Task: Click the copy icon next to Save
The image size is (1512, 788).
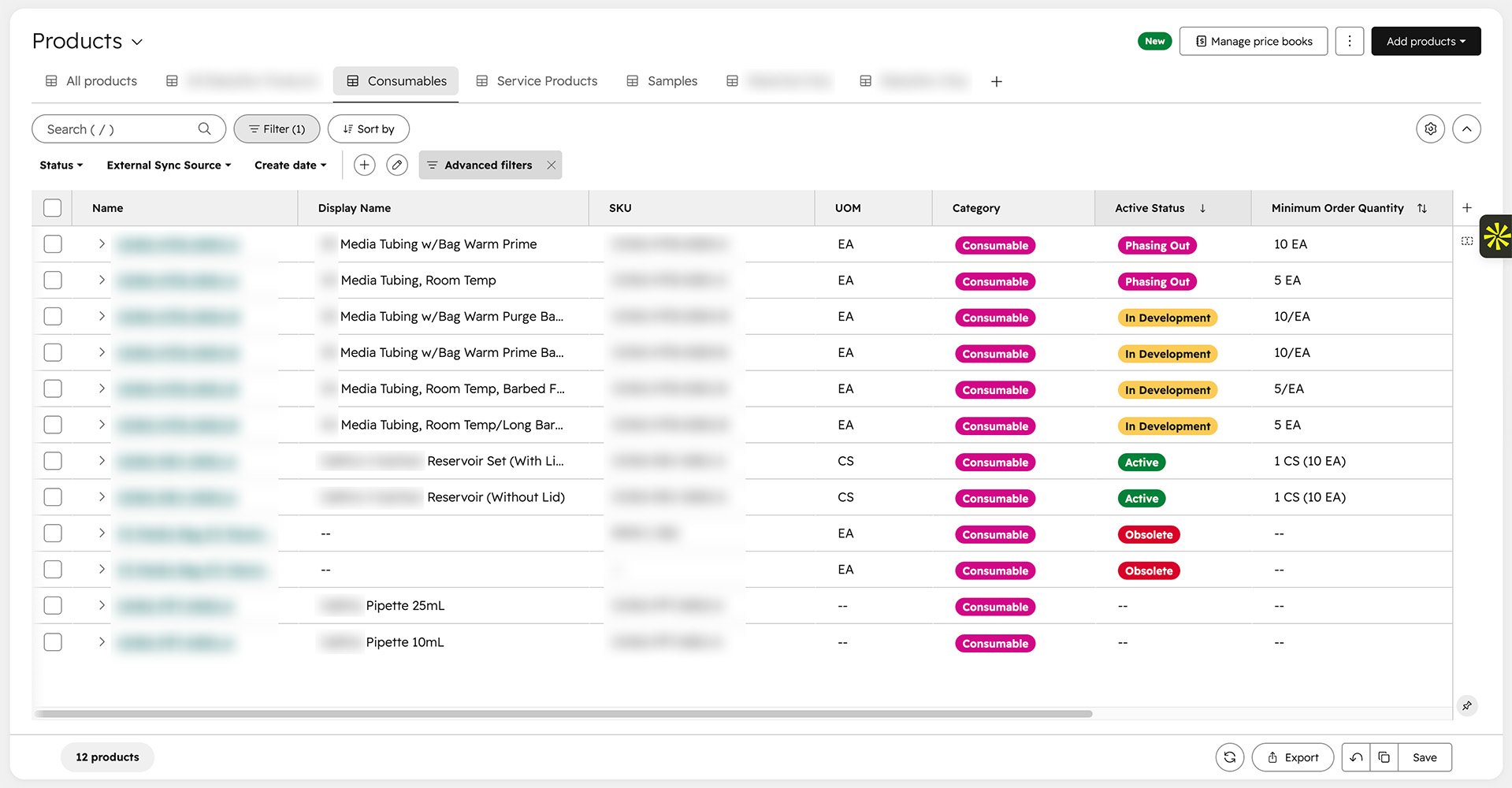Action: pyautogui.click(x=1384, y=757)
